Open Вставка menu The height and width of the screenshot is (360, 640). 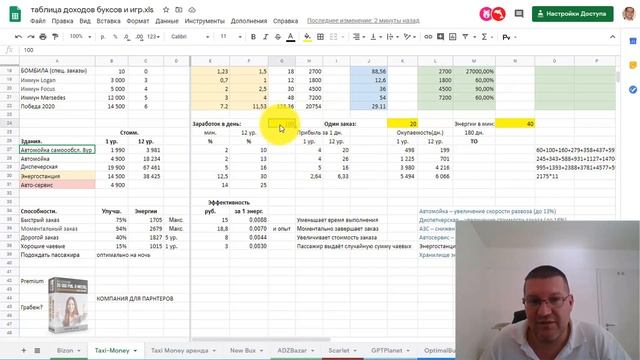coord(108,21)
